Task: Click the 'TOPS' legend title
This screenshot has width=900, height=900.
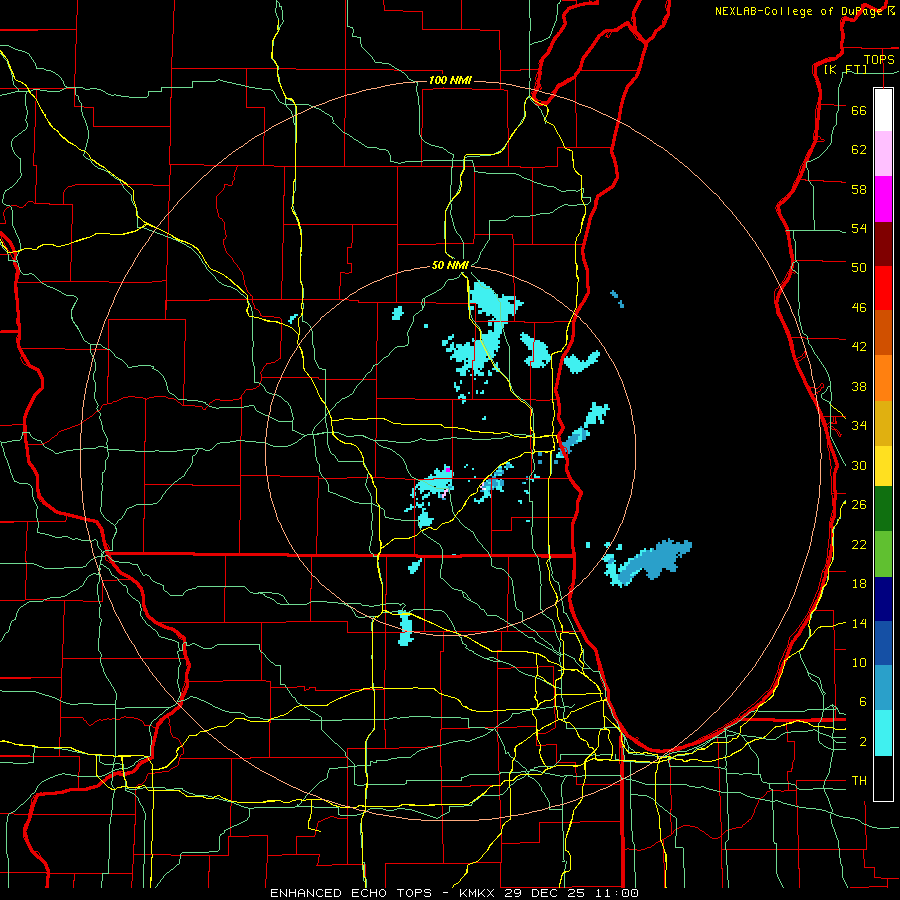Action: [x=879, y=59]
